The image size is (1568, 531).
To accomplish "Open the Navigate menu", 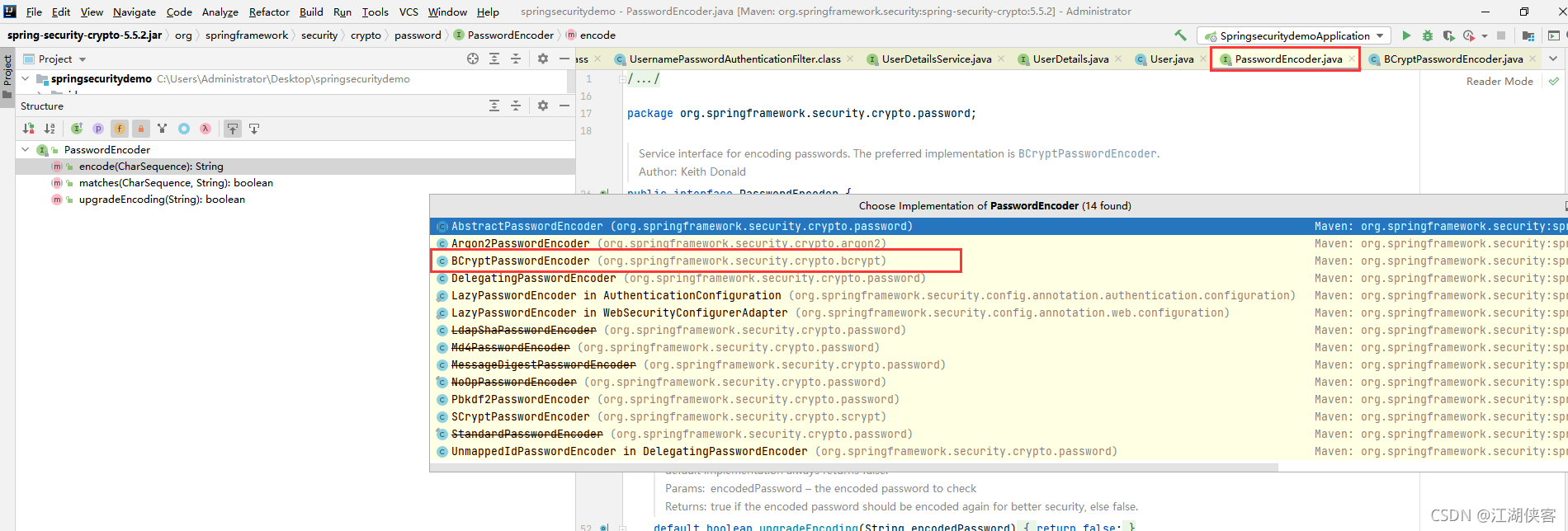I will pos(135,12).
